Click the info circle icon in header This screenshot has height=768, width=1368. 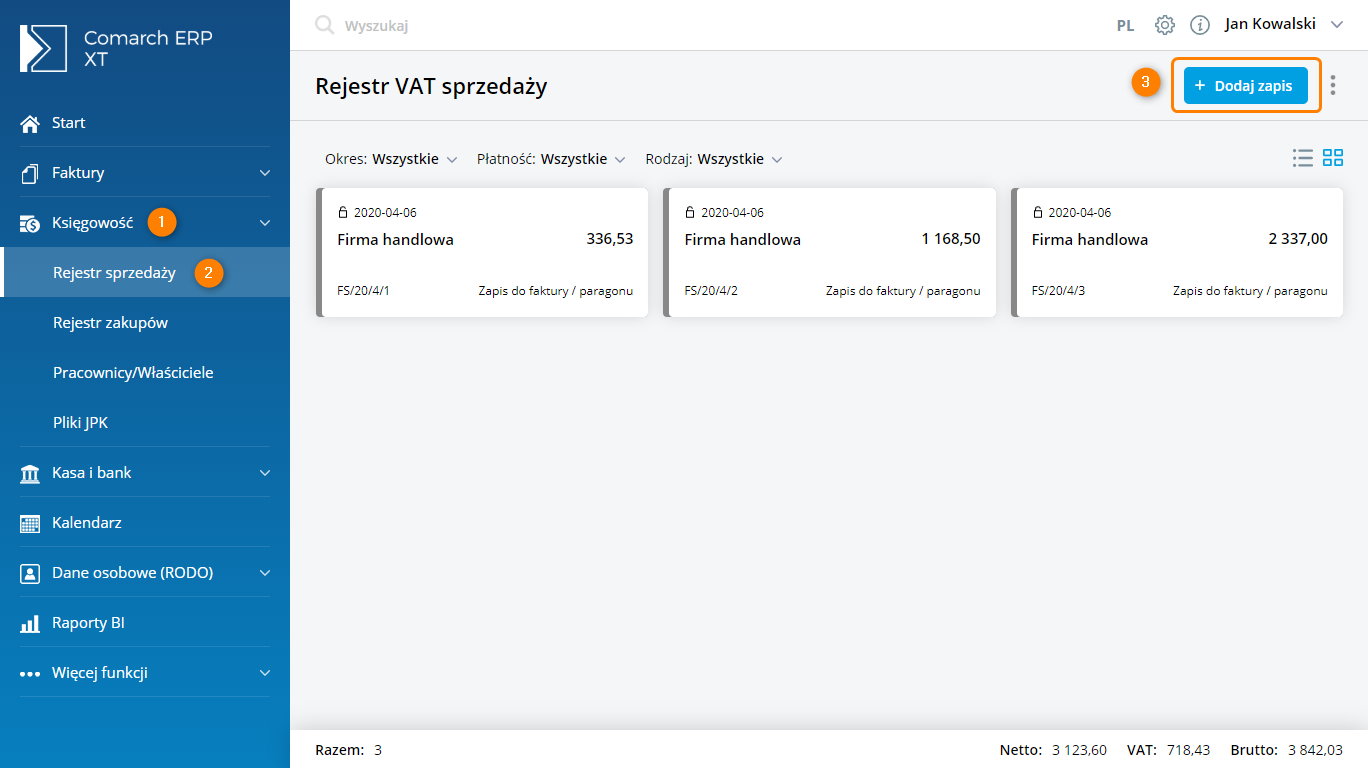click(1200, 25)
